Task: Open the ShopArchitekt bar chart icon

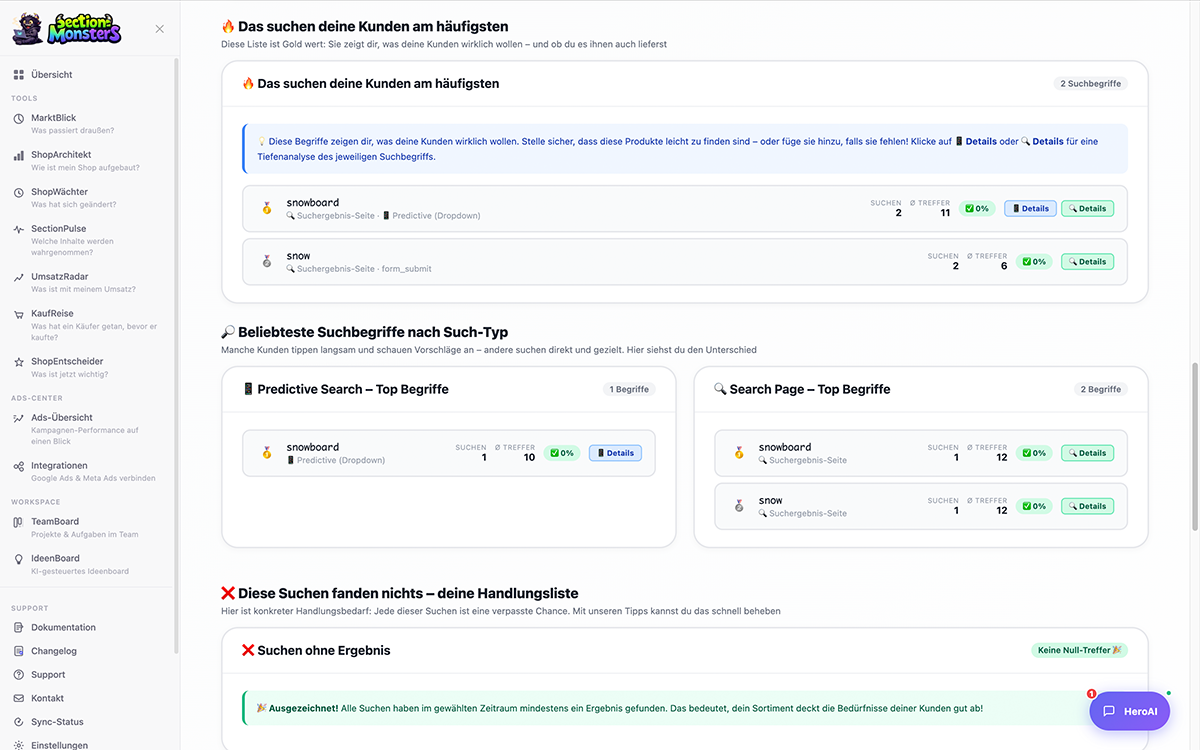Action: tap(19, 155)
